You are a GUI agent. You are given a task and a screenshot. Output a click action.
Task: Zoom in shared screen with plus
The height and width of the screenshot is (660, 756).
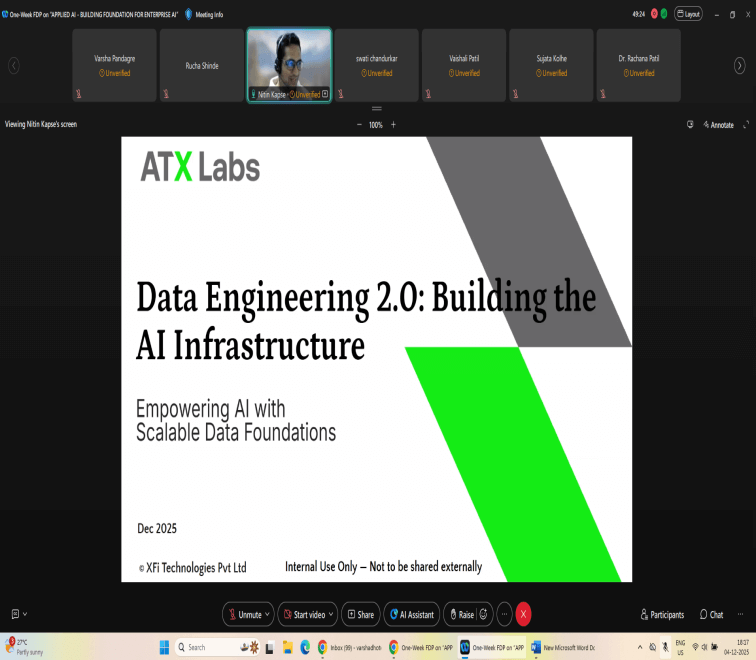click(393, 125)
